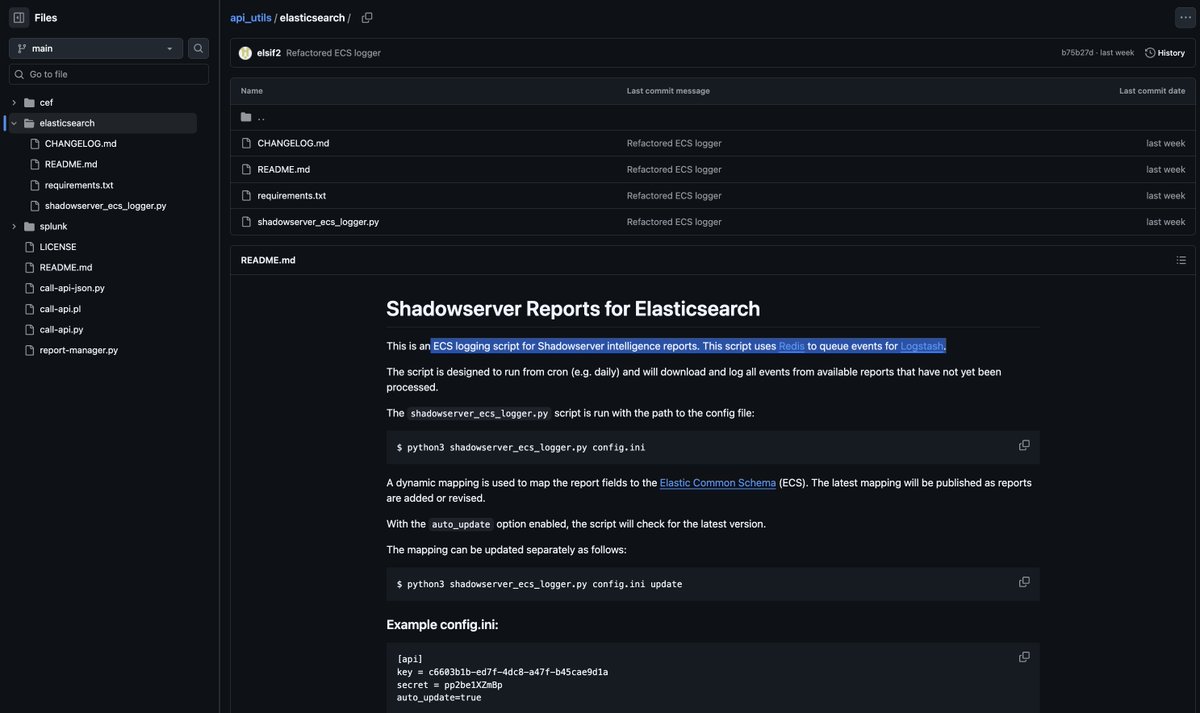Copy the shadowserver_ecs_logger.py run command
The width and height of the screenshot is (1200, 713).
(1022, 443)
